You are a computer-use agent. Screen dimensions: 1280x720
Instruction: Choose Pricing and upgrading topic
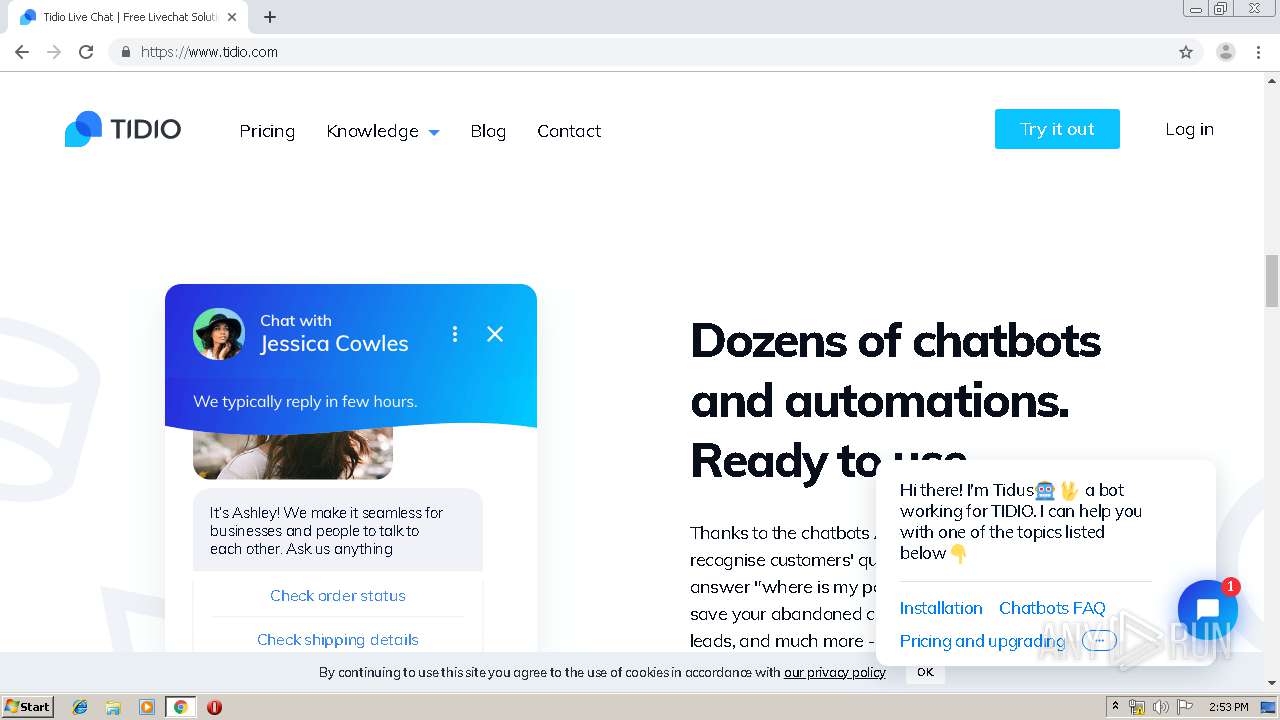point(982,641)
